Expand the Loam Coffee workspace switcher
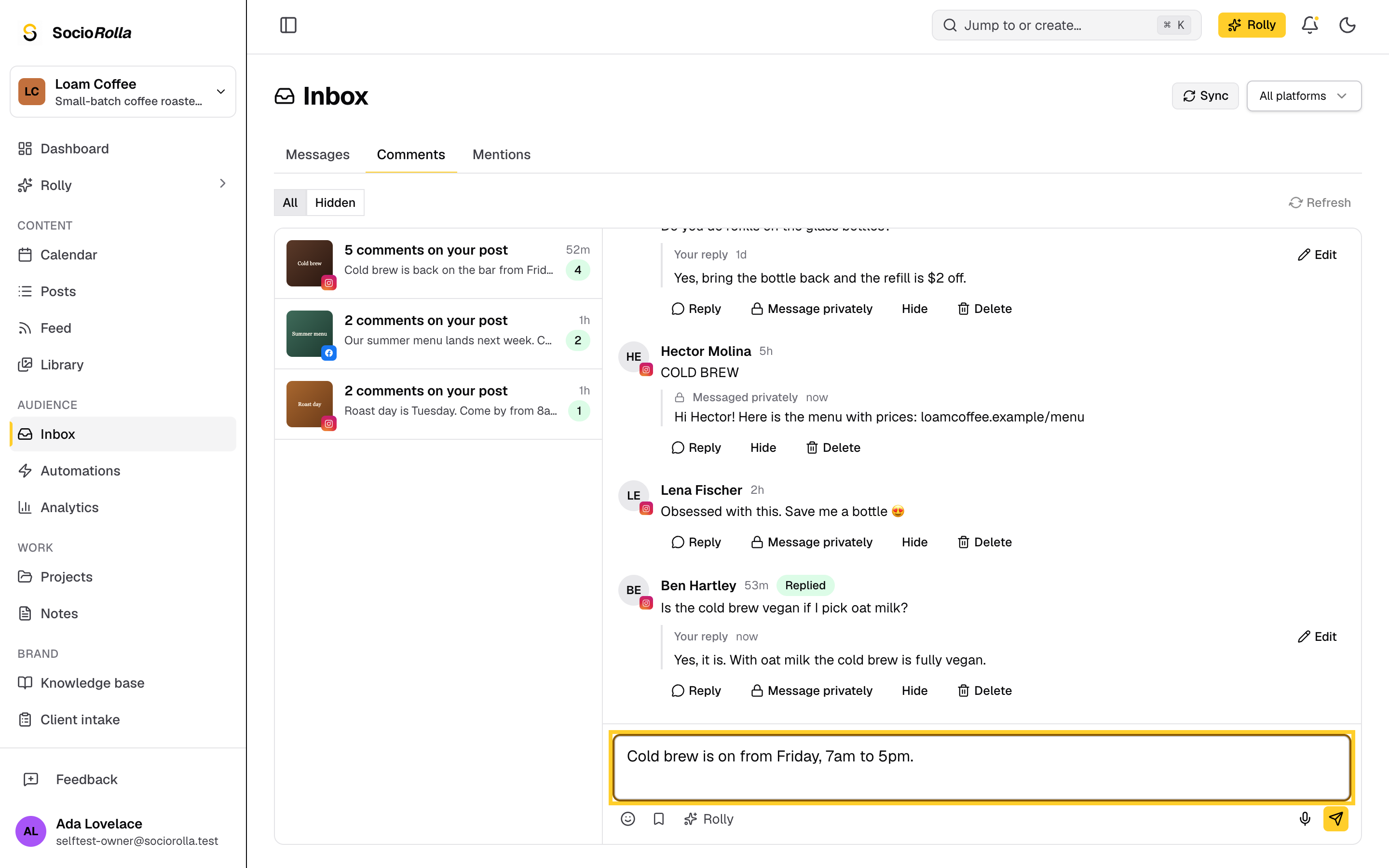Viewport: 1389px width, 868px height. (x=123, y=92)
